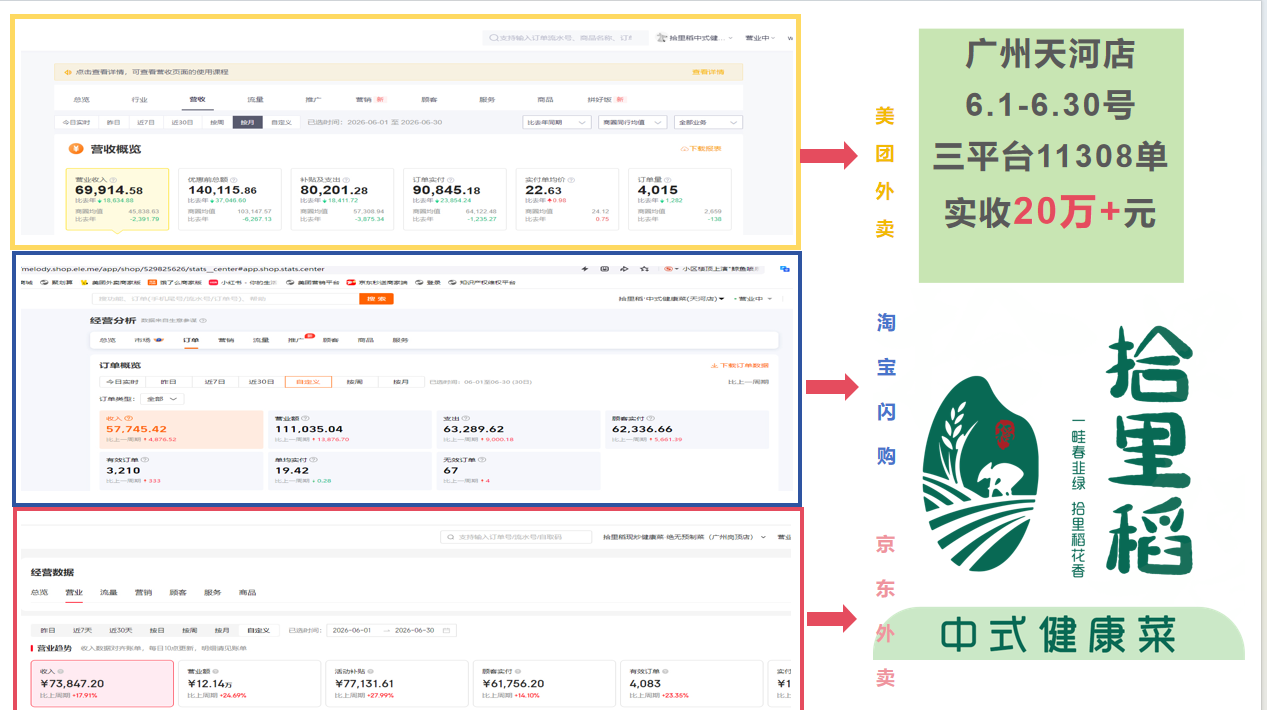Screen dimensions: 1267x710
Task: Select 收入 57,745.42 card in Ele.me panel
Action: pyautogui.click(x=181, y=428)
